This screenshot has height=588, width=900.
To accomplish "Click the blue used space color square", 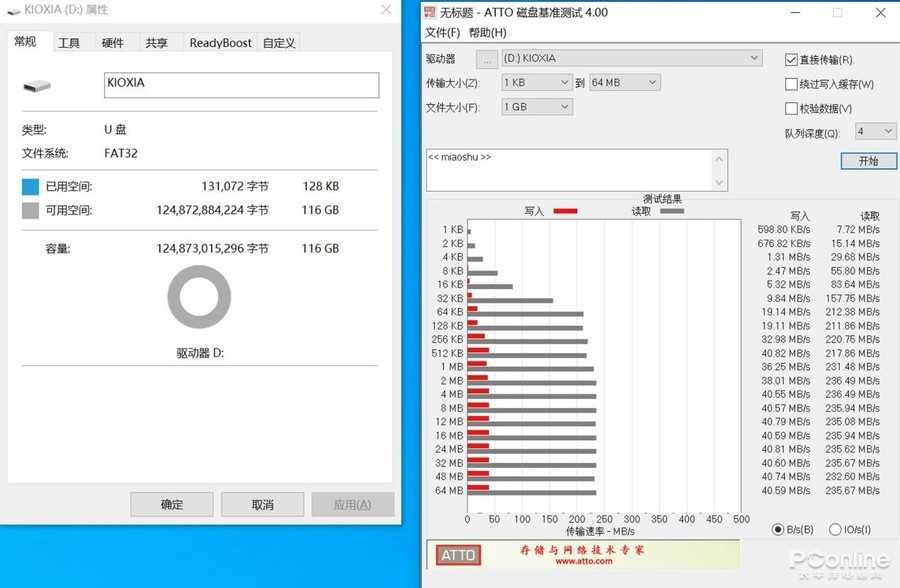I will 30,186.
